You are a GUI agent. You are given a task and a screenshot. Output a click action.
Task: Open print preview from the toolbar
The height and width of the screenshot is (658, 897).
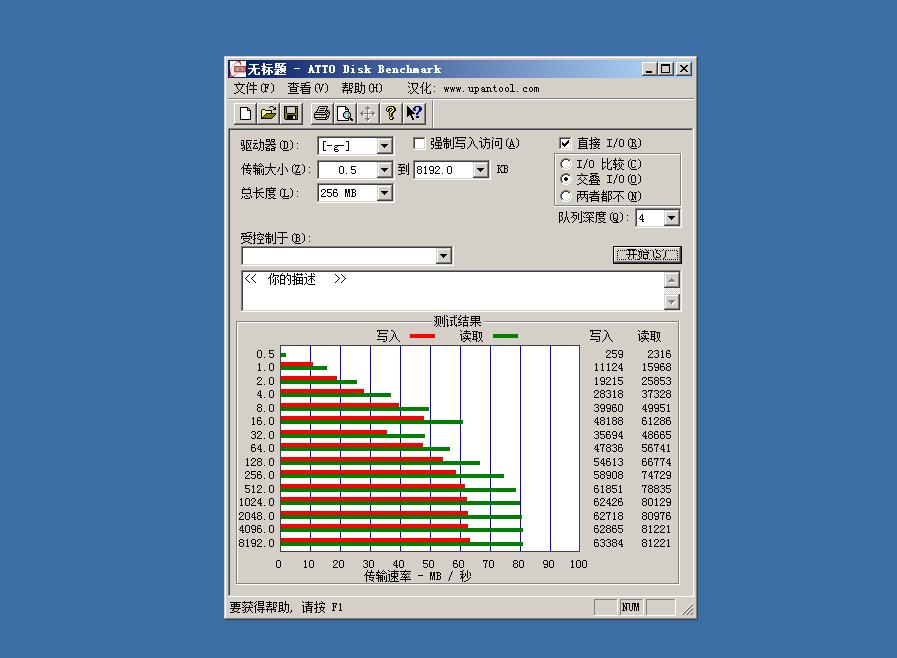(345, 113)
